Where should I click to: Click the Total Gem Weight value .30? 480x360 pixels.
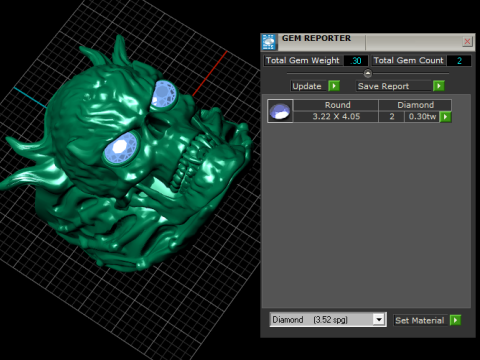[x=356, y=61]
